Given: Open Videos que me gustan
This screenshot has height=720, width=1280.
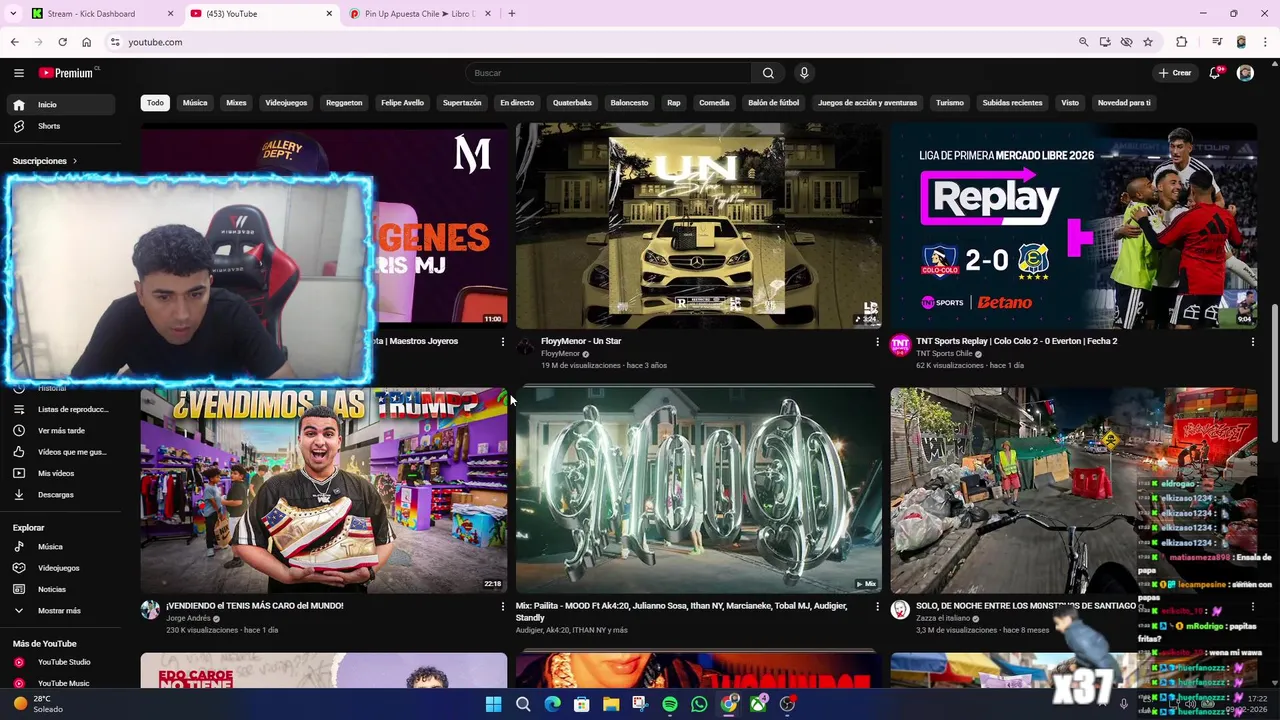Looking at the screenshot, I should [60, 452].
